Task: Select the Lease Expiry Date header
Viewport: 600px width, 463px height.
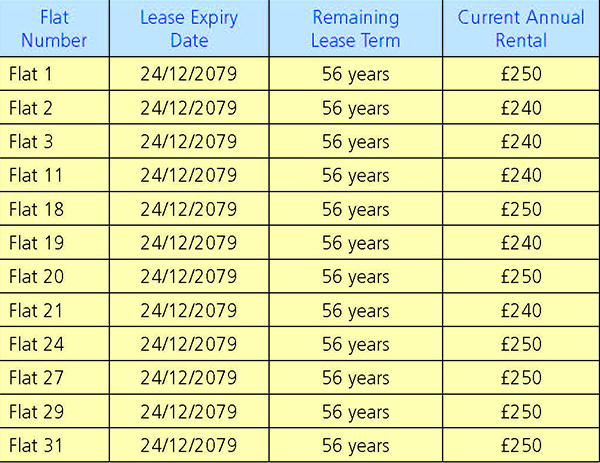Action: coord(189,29)
